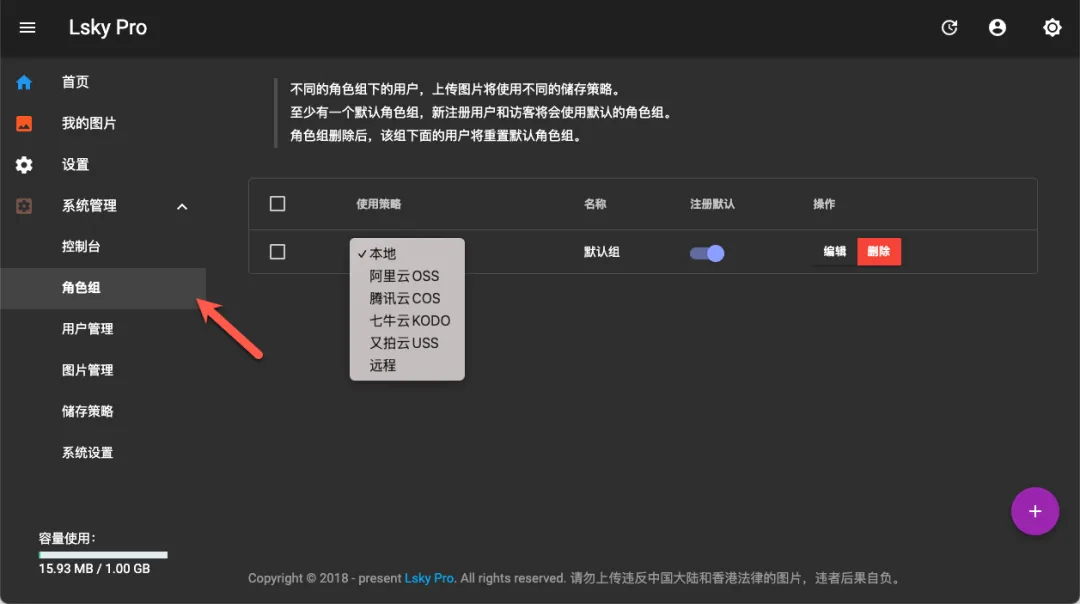Image resolution: width=1080 pixels, height=604 pixels.
Task: Click the 容量使用 storage progress bar
Action: [x=103, y=554]
